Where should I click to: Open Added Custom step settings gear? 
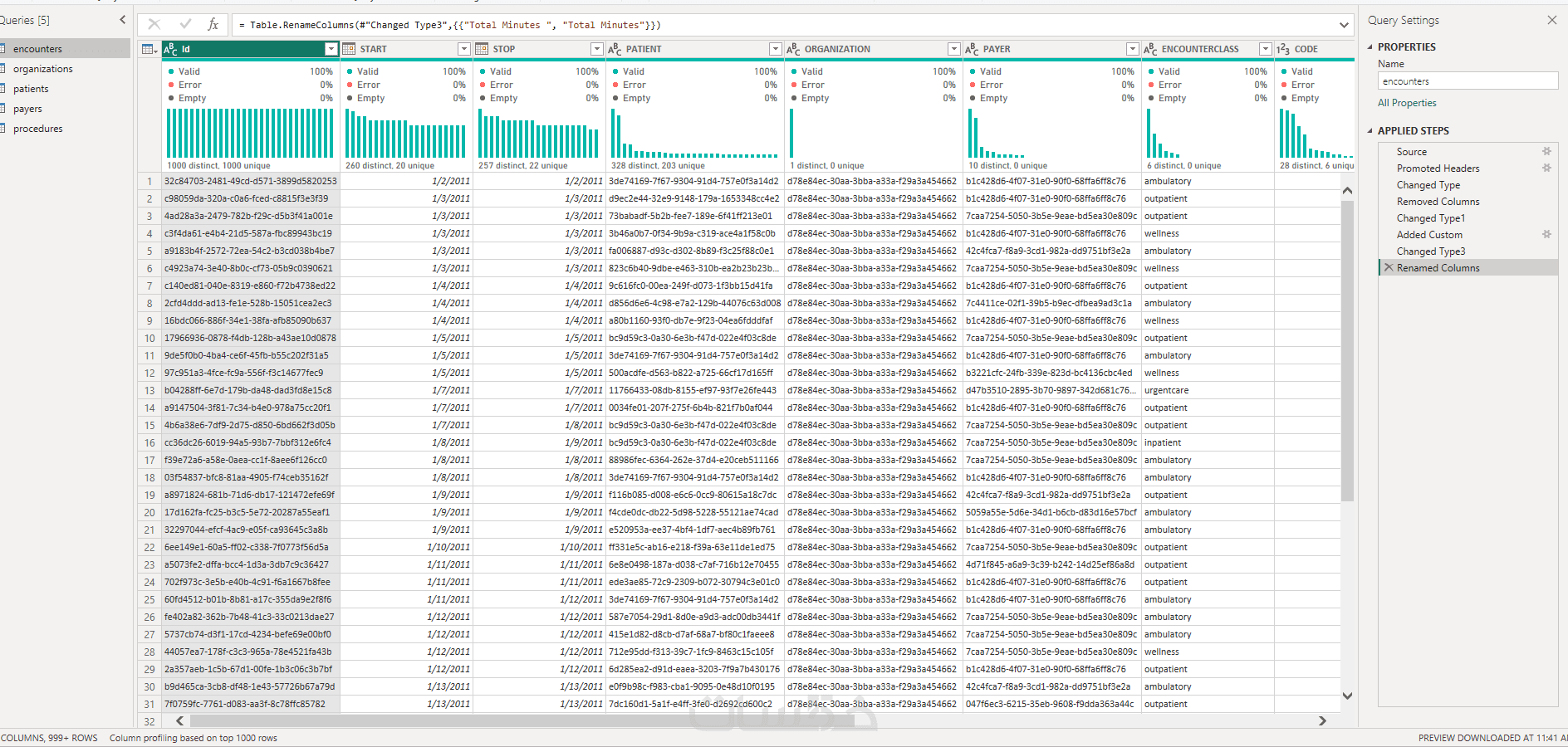1546,235
